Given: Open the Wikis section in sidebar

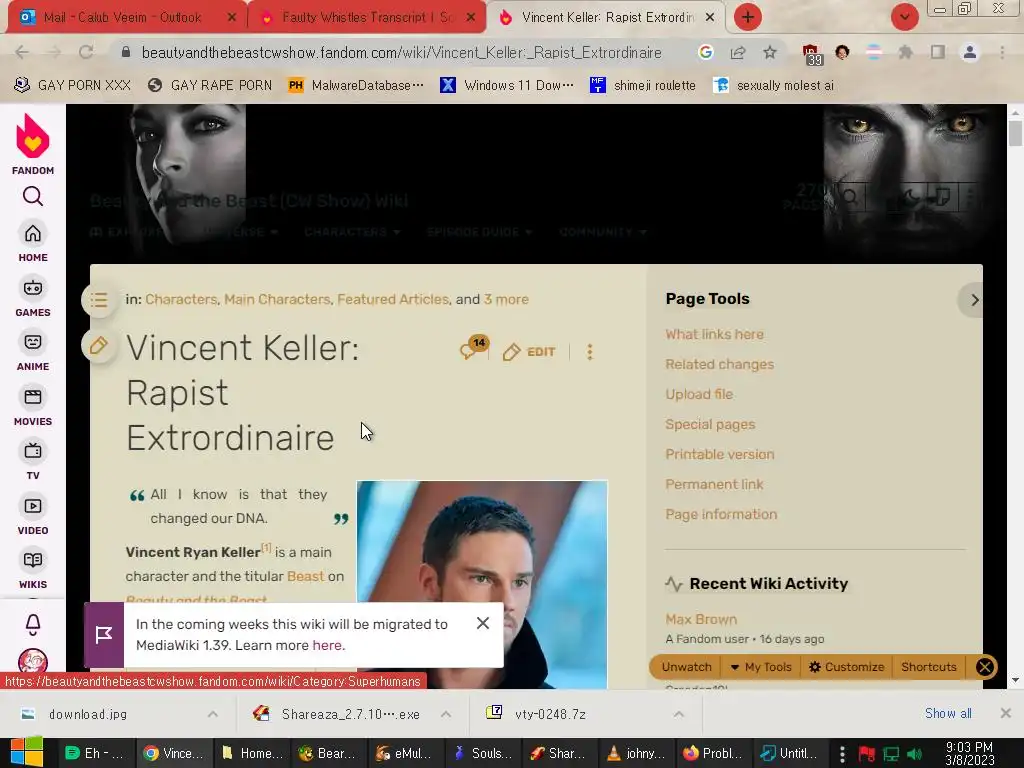Looking at the screenshot, I should (33, 569).
